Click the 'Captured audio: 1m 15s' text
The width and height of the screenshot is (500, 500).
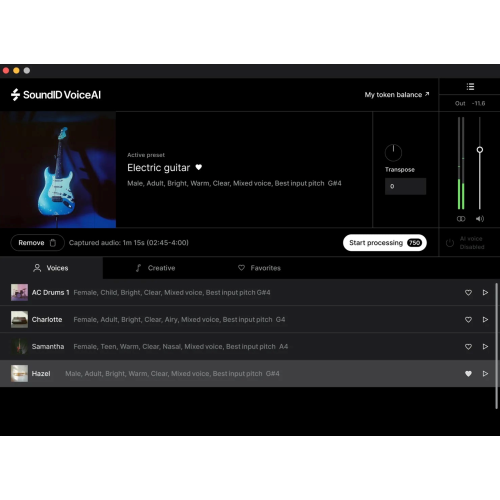[129, 243]
